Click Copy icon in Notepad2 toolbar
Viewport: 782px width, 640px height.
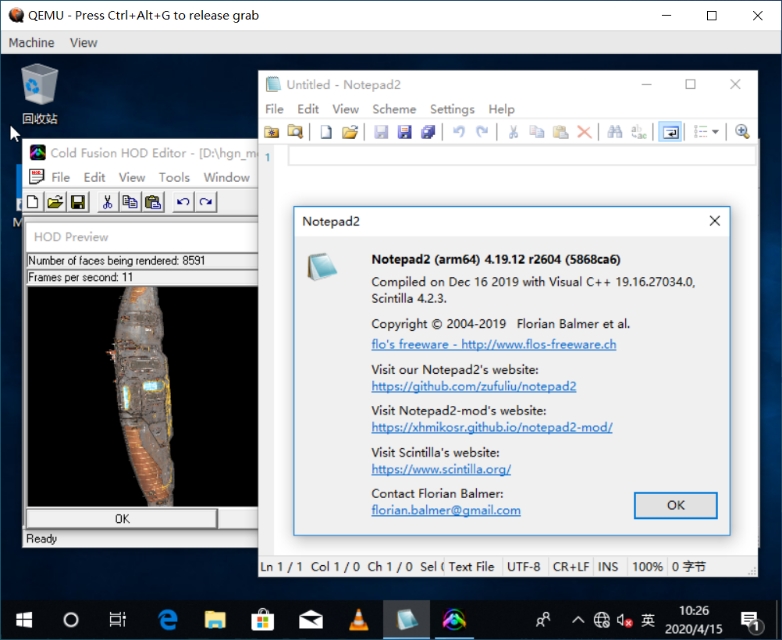point(537,132)
